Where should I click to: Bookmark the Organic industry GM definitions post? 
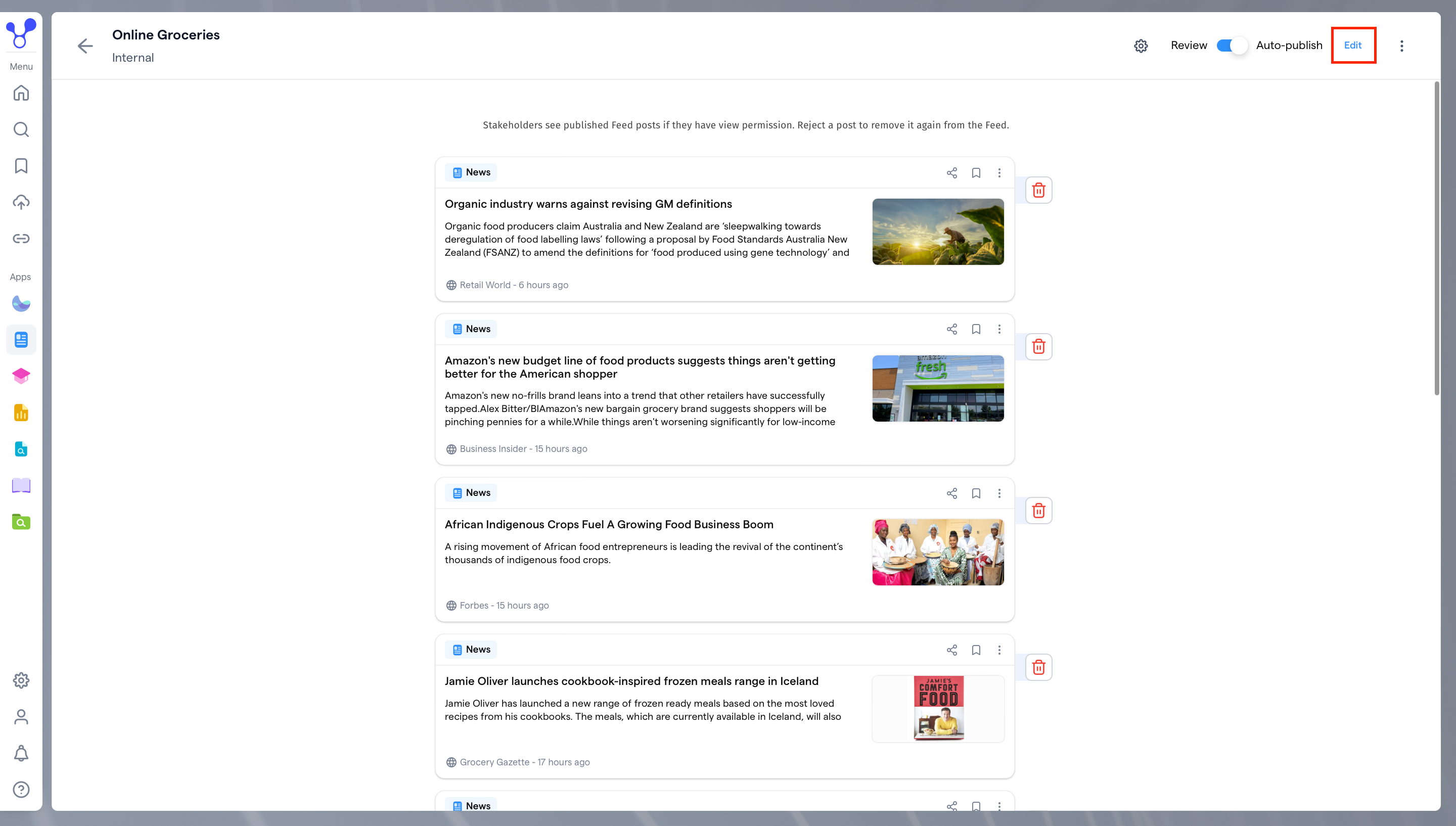[x=976, y=172]
